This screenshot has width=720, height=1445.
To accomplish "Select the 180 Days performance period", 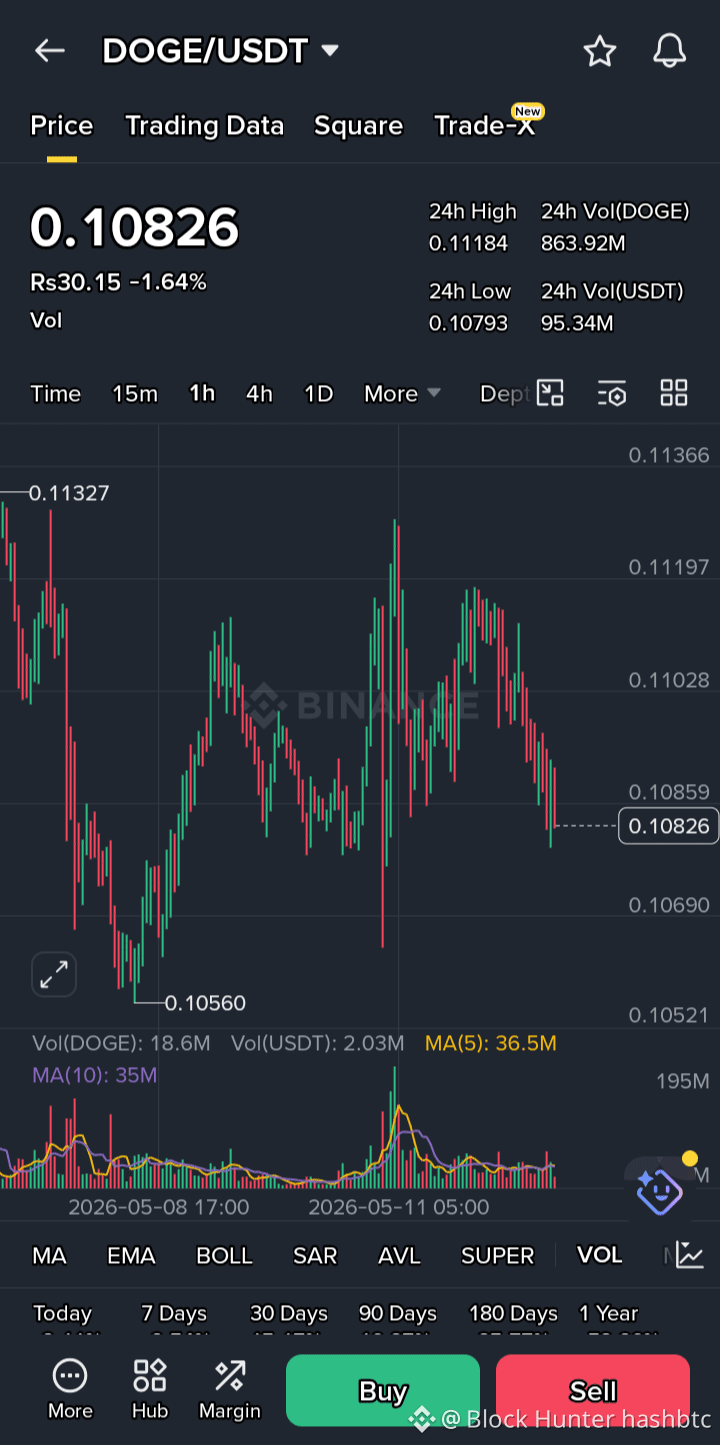I will coord(513,1313).
